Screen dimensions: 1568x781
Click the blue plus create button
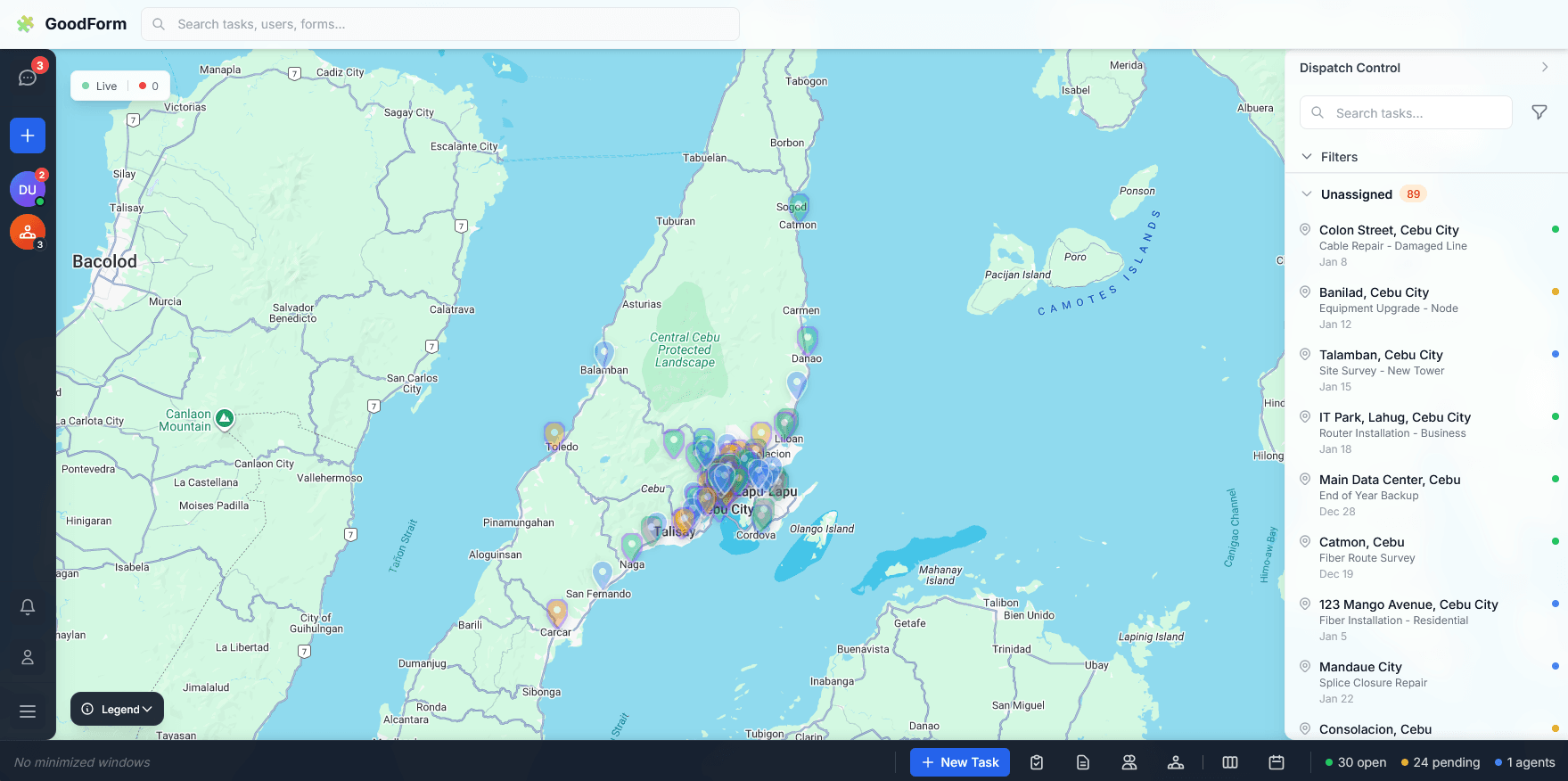coord(28,136)
